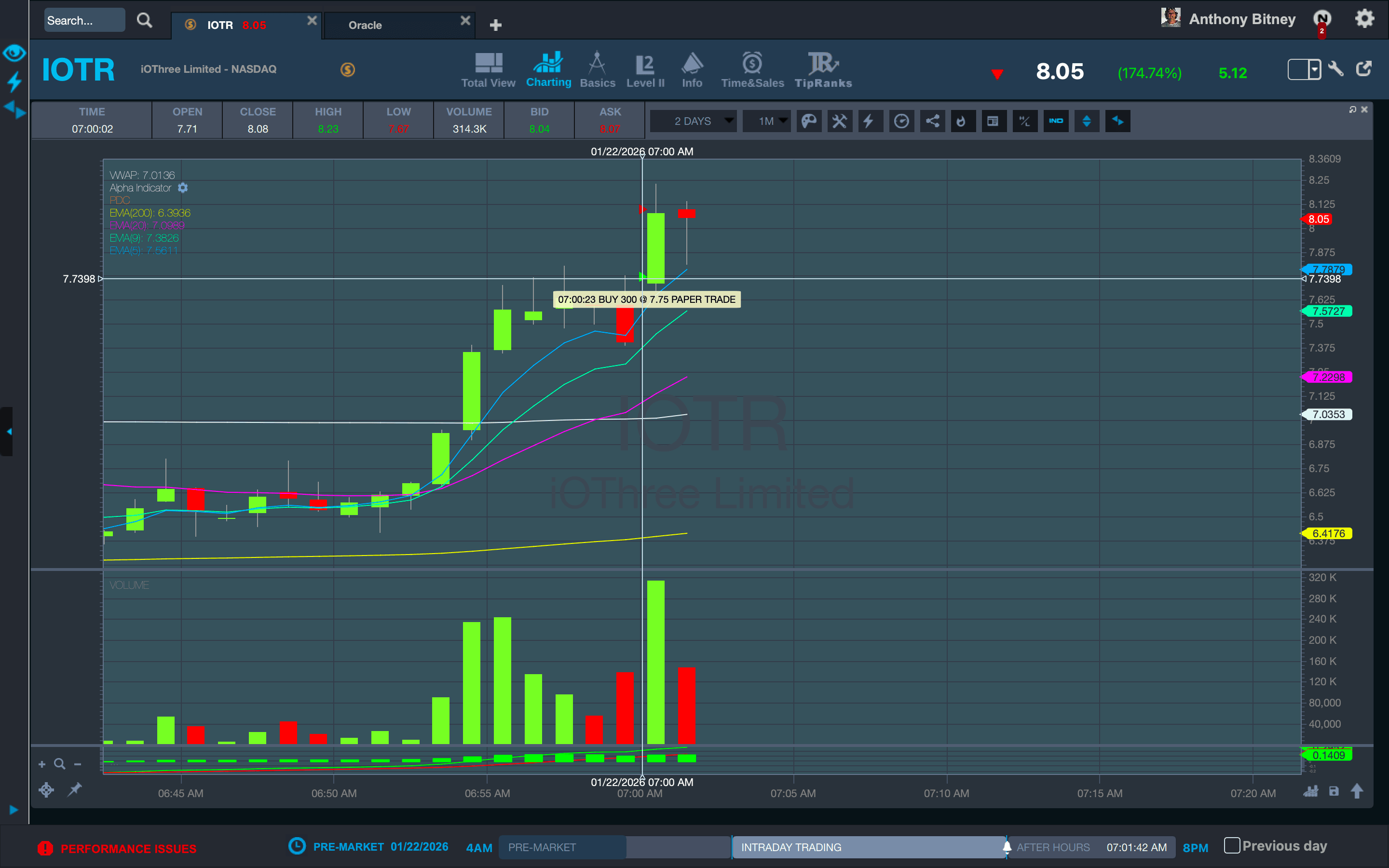Screen dimensions: 1389x868
Task: Switch to the Oracle tab
Action: [365, 25]
